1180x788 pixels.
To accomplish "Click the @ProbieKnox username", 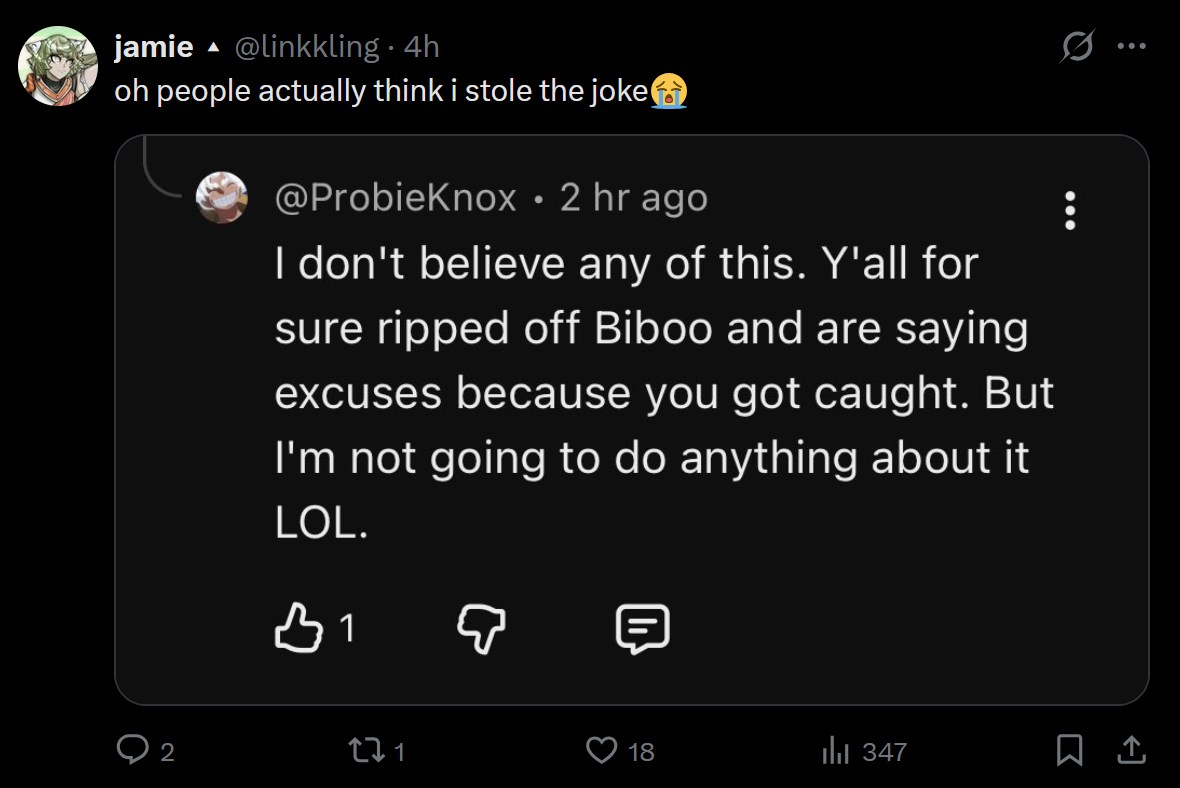I will coord(396,198).
